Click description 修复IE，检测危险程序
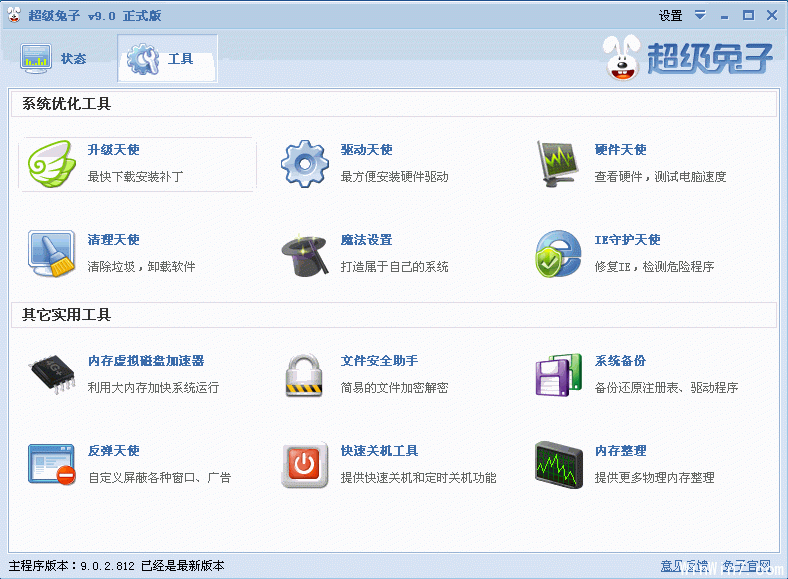The width and height of the screenshot is (788, 579). coord(654,266)
